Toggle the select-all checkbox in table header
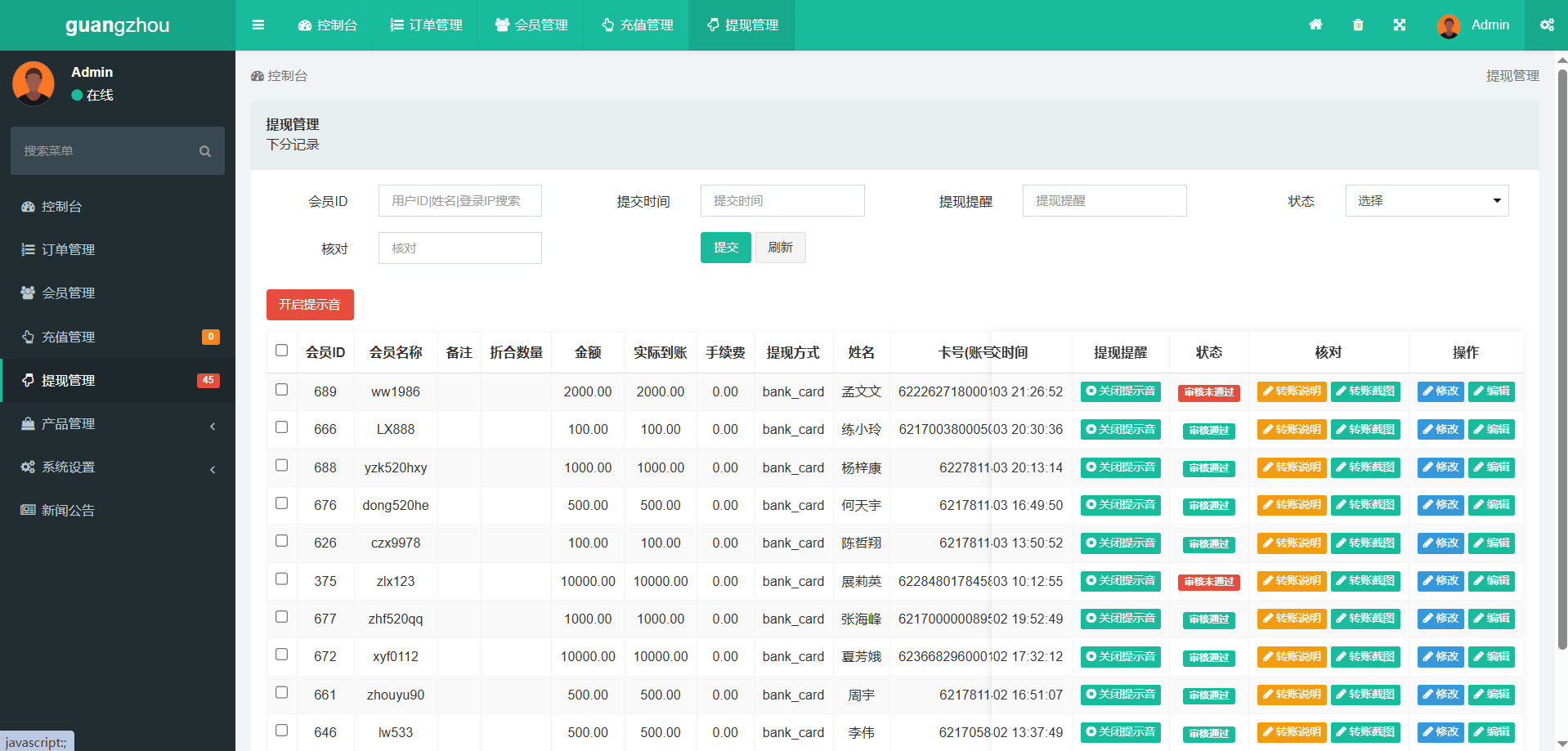The width and height of the screenshot is (1568, 751). (x=282, y=351)
